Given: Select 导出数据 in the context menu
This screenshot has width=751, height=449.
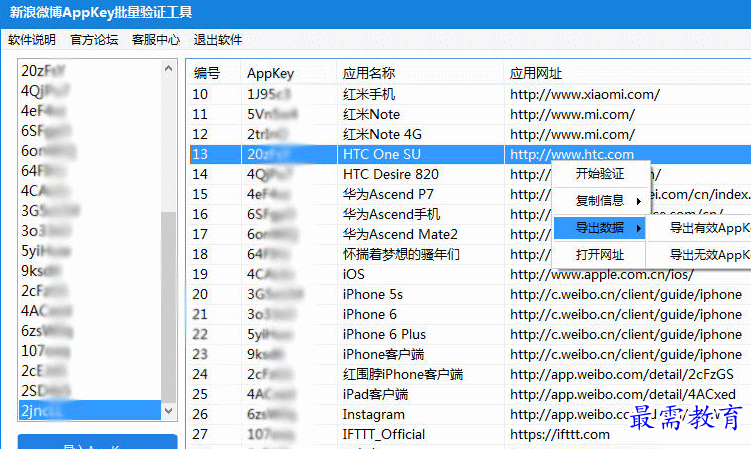Looking at the screenshot, I should click(x=600, y=228).
